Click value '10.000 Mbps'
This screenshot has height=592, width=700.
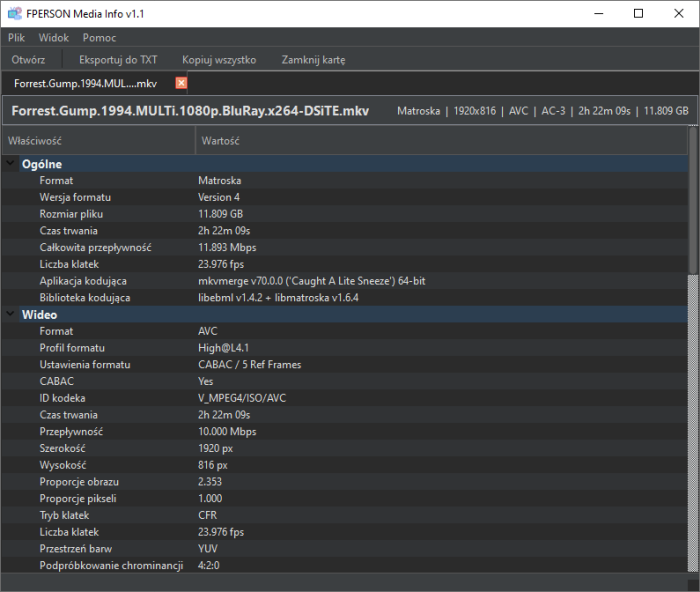pos(227,432)
